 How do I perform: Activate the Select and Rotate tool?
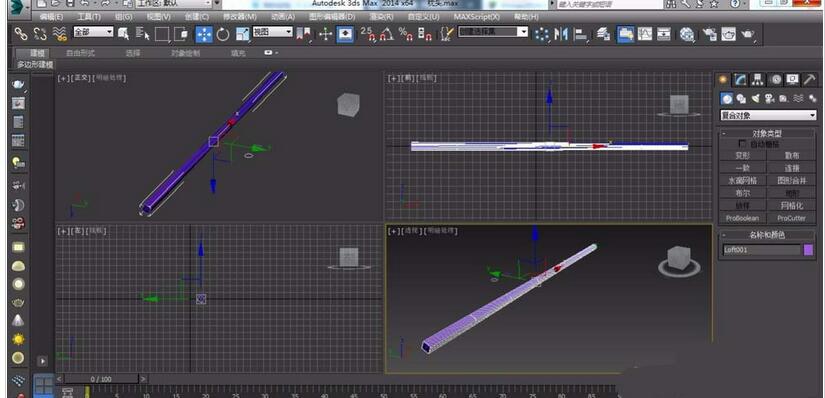[223, 35]
